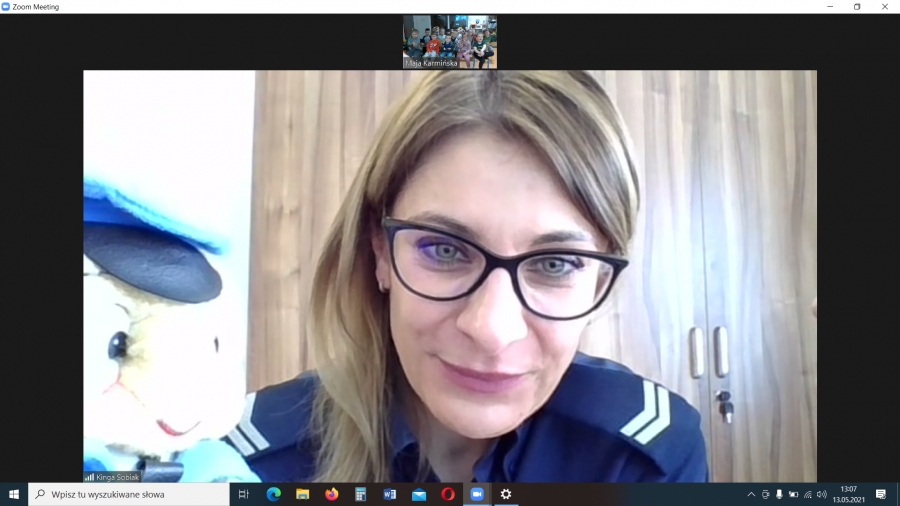Image resolution: width=900 pixels, height=506 pixels.
Task: Open the notification Action Center icon
Action: pos(881,494)
